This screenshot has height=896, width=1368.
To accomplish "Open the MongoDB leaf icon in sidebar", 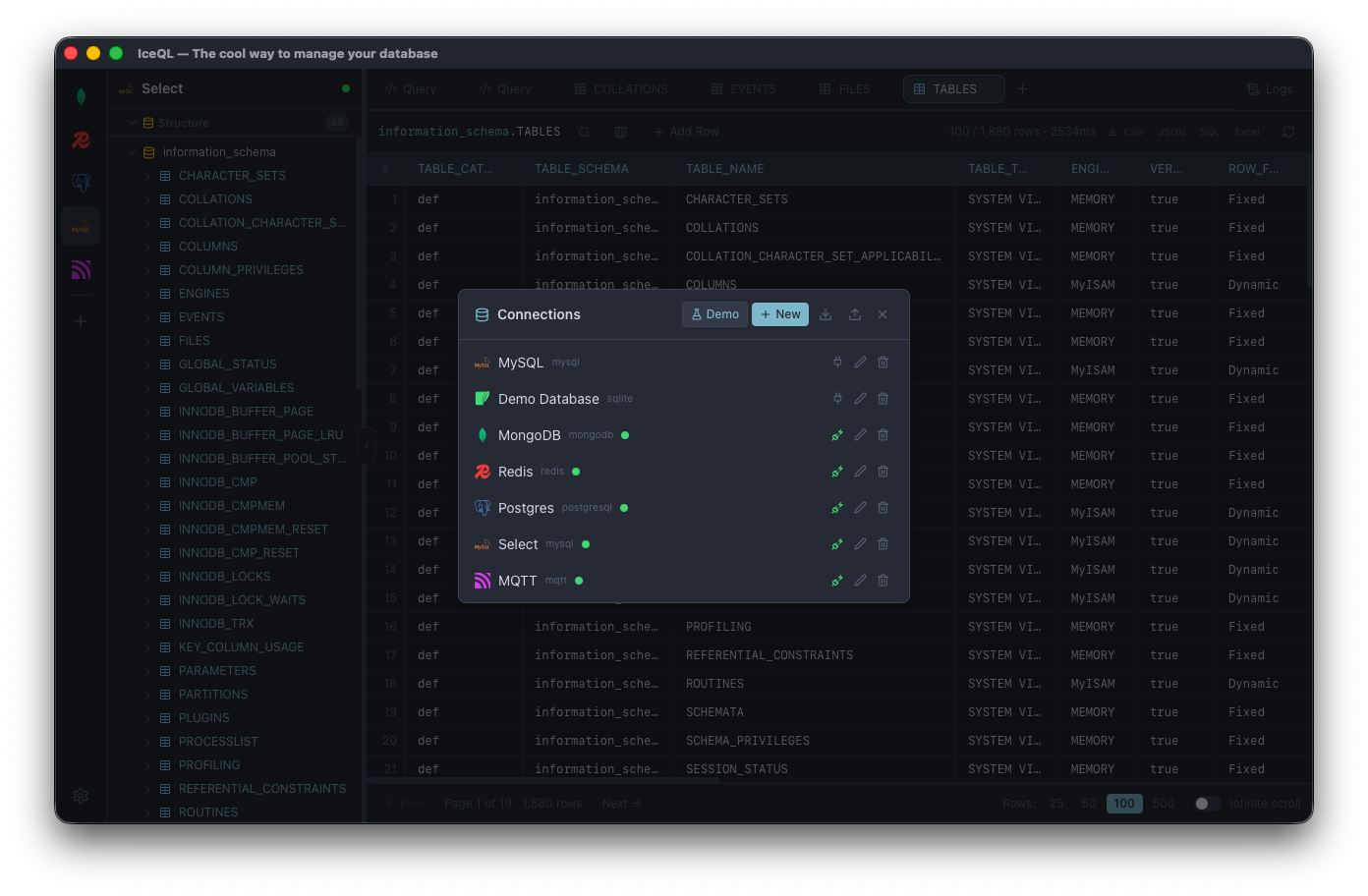I will point(81,96).
